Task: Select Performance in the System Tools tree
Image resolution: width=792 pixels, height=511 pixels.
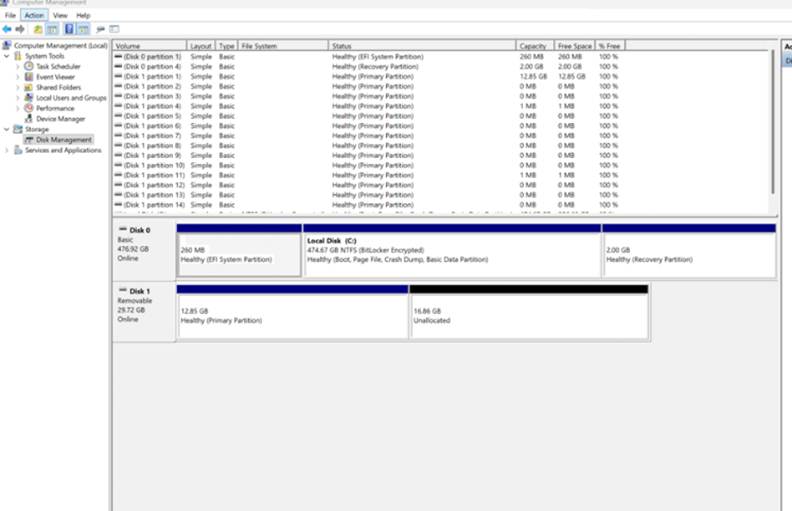Action: [55, 108]
